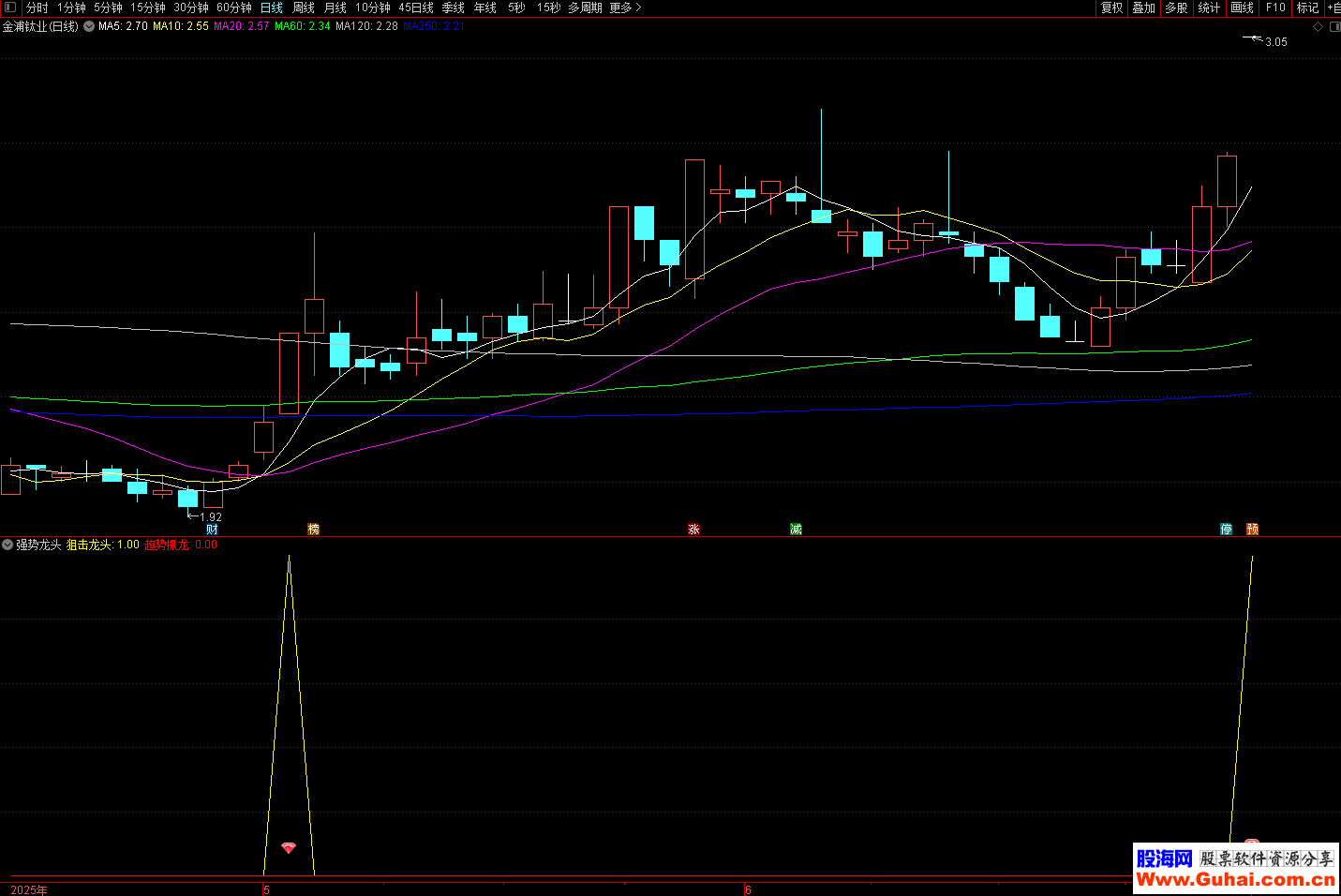The height and width of the screenshot is (896, 1341).
Task: Click the 2025年 timeline label
Action: pos(29,889)
